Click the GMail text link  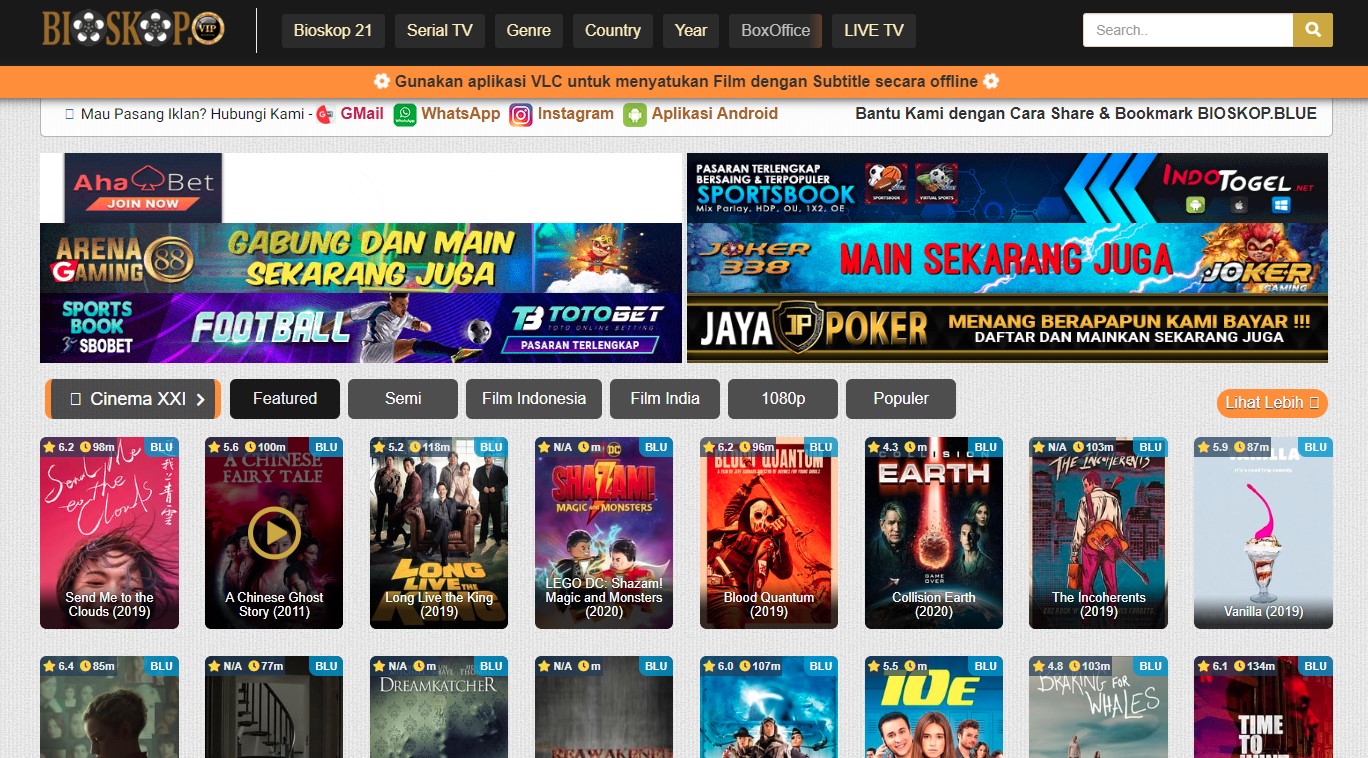pos(362,114)
